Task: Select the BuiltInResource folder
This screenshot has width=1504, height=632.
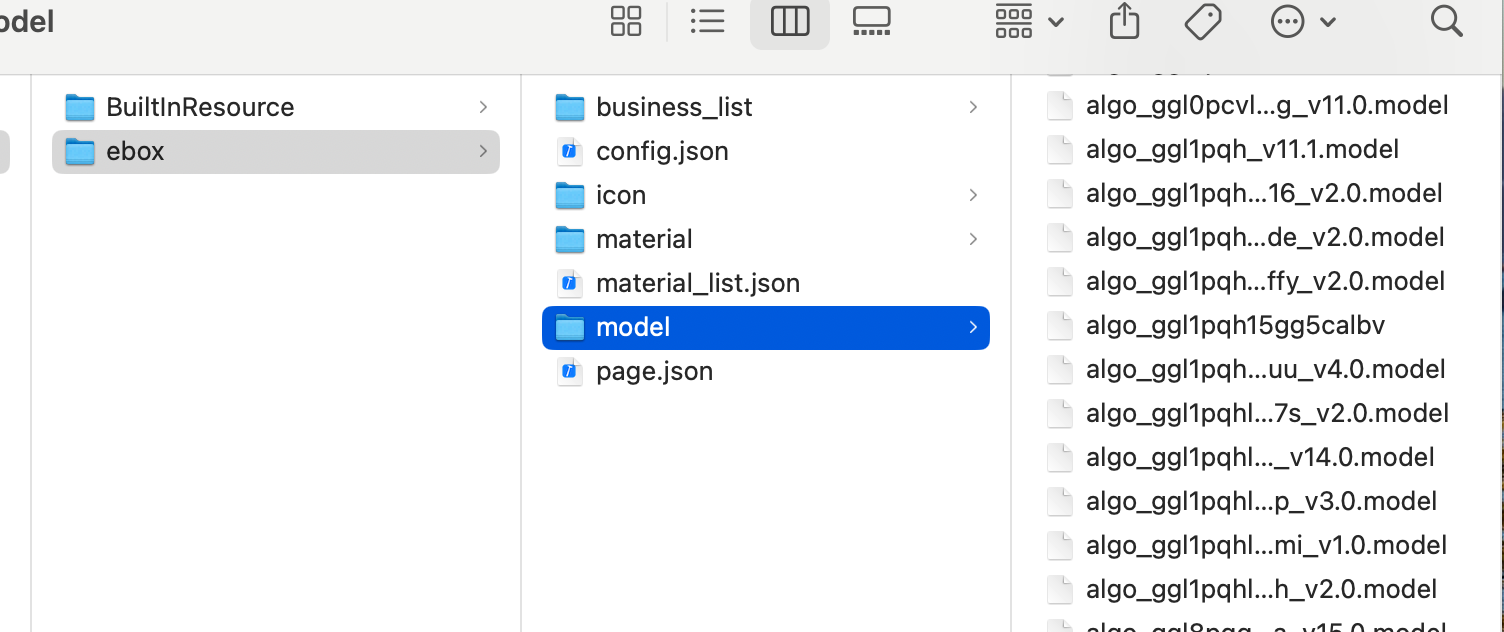Action: (200, 107)
